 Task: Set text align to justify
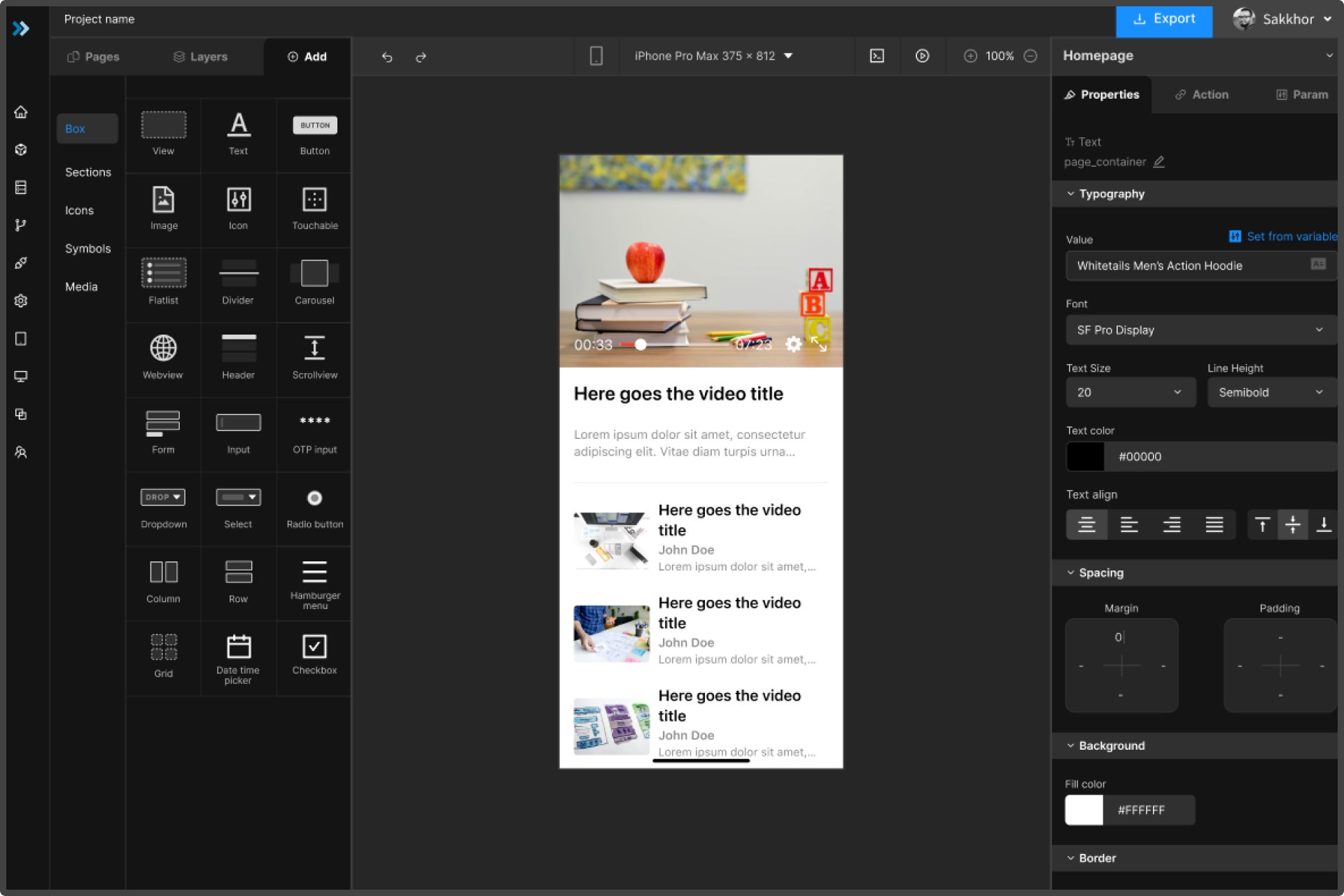pos(1214,524)
